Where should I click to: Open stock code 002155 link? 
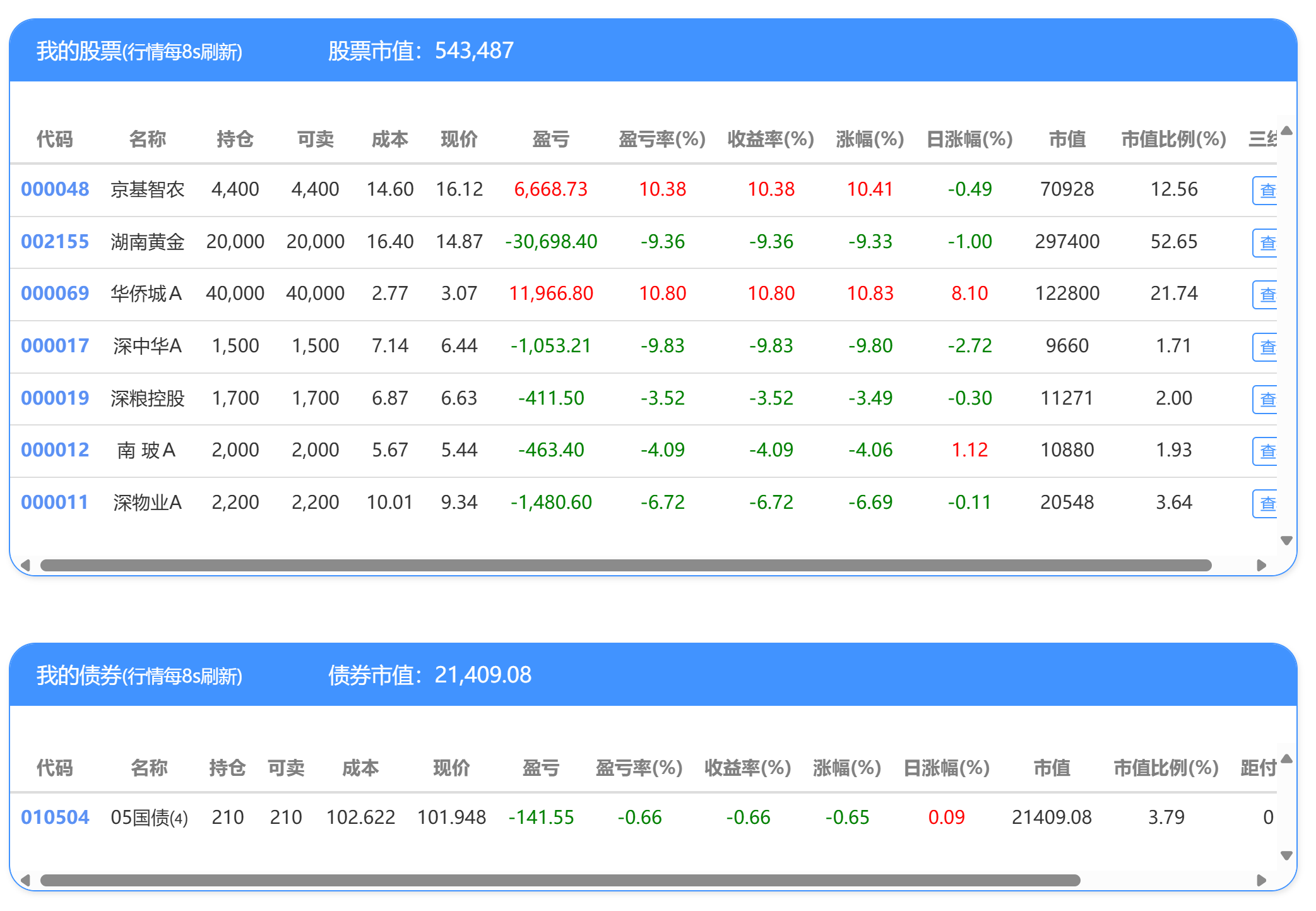[x=55, y=242]
